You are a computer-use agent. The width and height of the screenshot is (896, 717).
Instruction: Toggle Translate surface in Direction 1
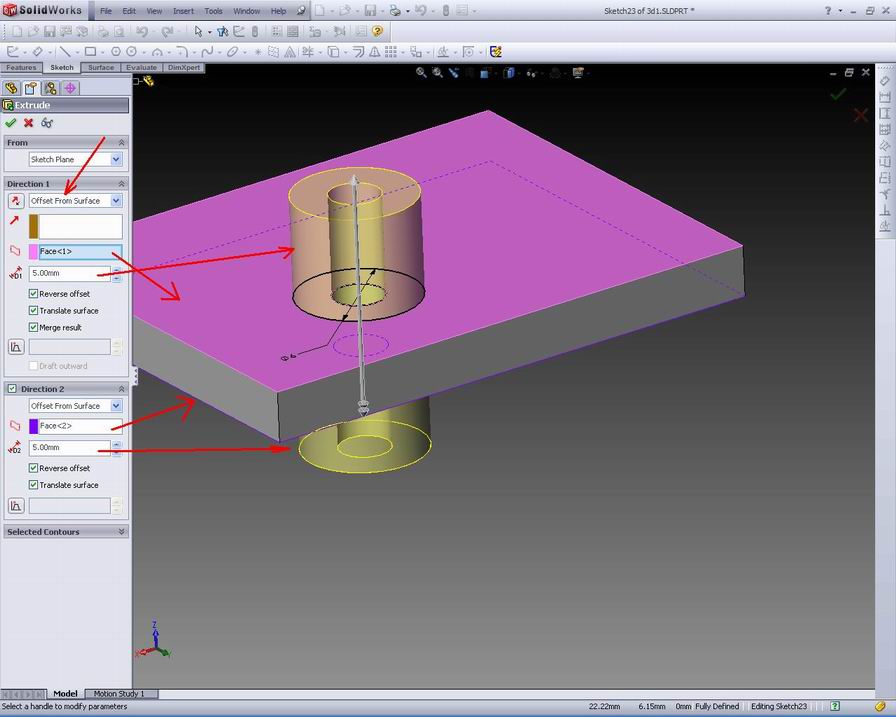34,311
